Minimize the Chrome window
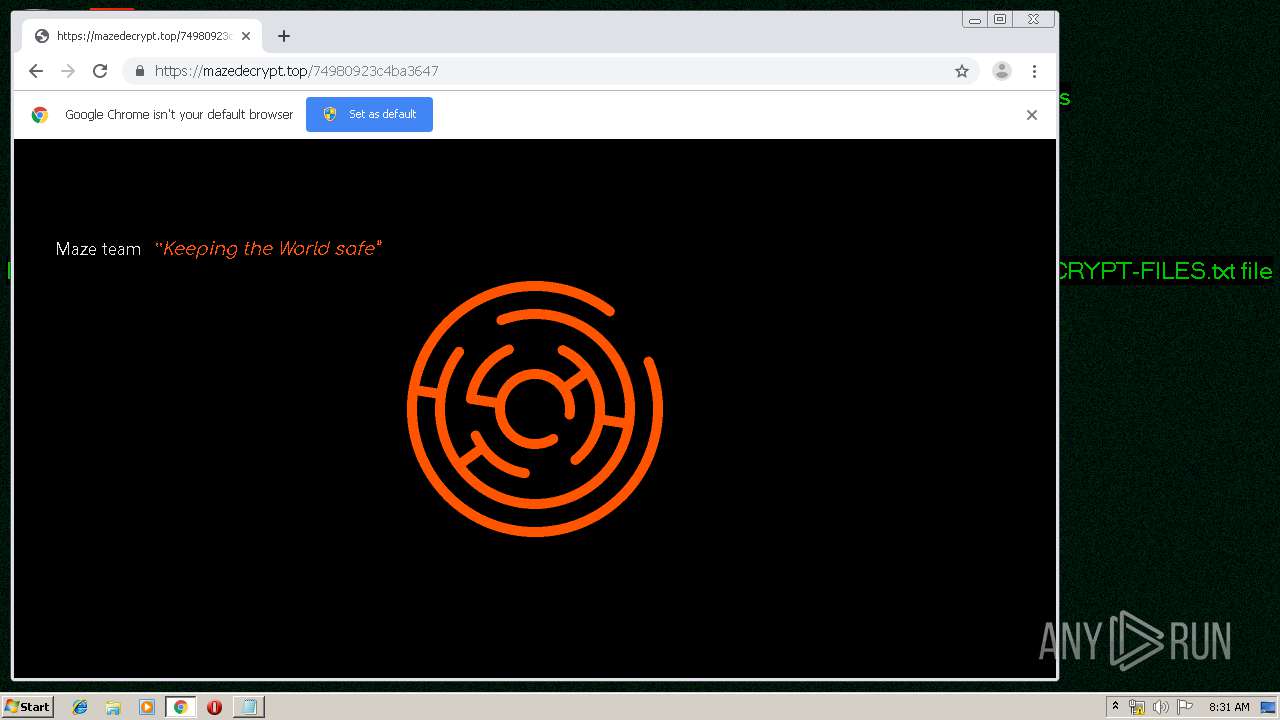1280x720 pixels. (x=975, y=19)
